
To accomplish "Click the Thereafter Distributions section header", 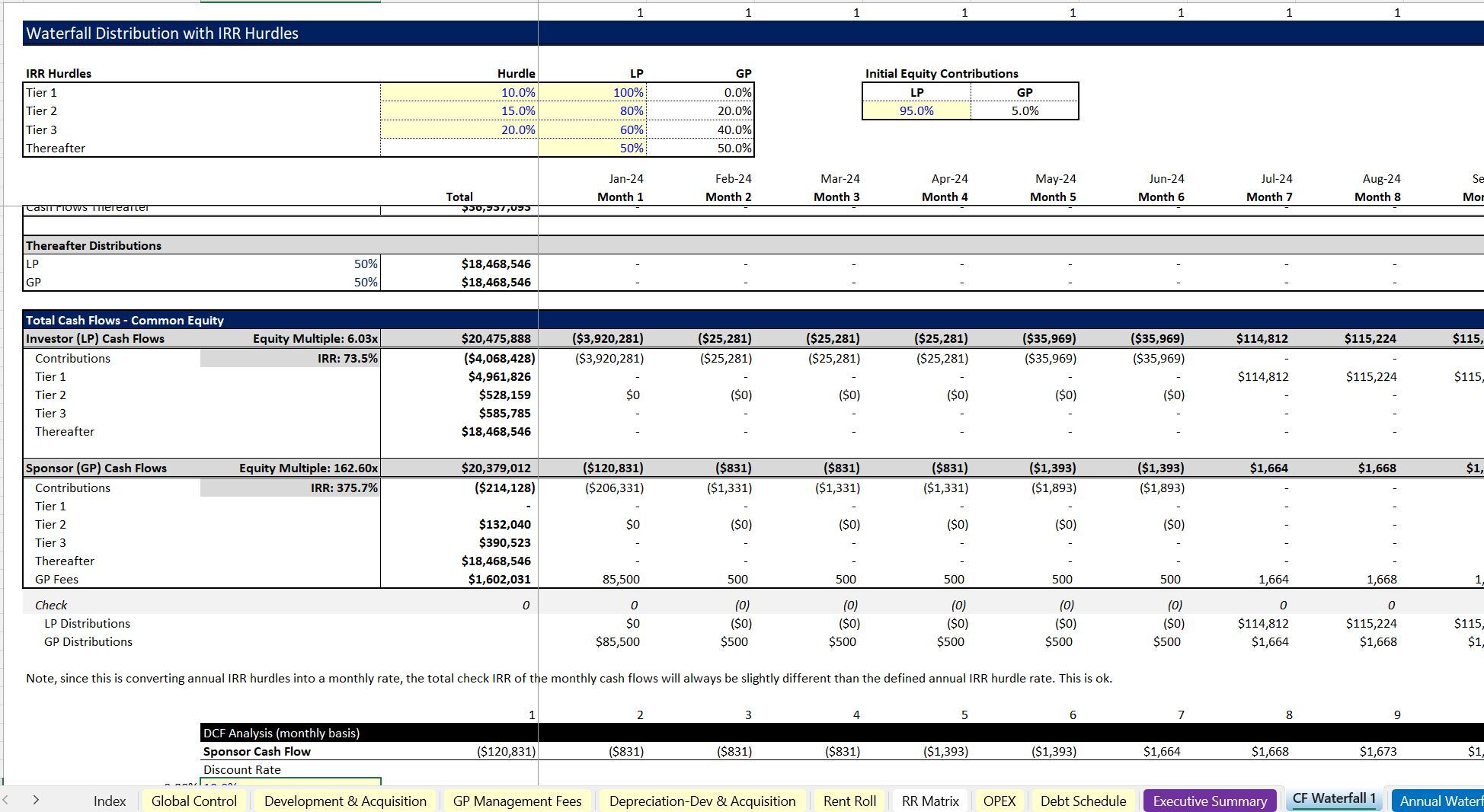I will tap(94, 245).
